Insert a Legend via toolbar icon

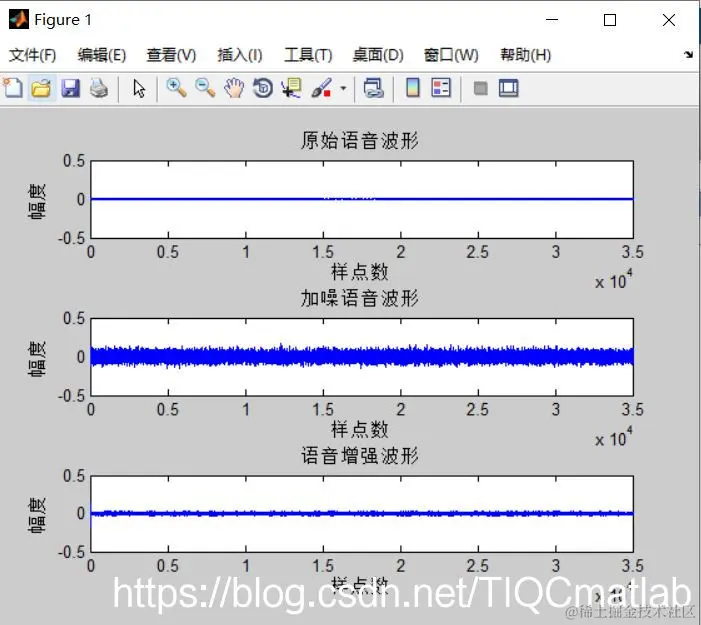441,88
